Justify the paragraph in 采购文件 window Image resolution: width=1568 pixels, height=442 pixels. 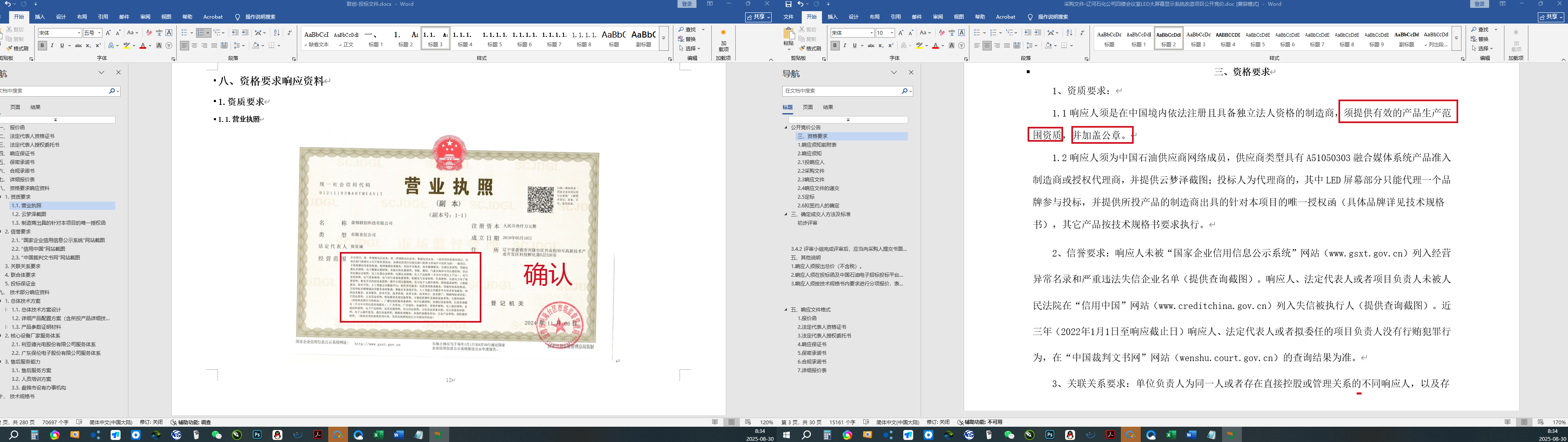point(1007,46)
